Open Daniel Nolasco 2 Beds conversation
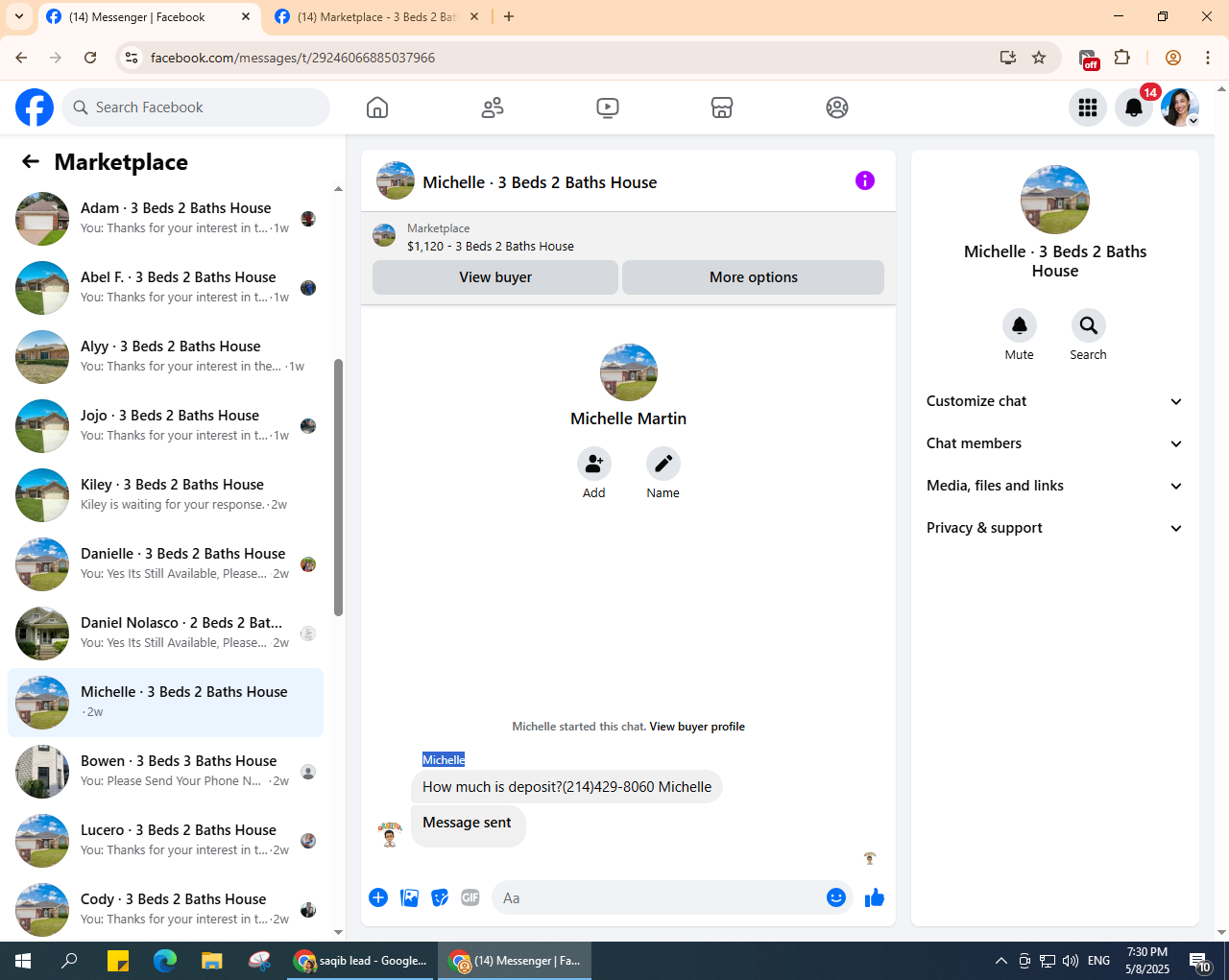1229x980 pixels. [x=165, y=633]
